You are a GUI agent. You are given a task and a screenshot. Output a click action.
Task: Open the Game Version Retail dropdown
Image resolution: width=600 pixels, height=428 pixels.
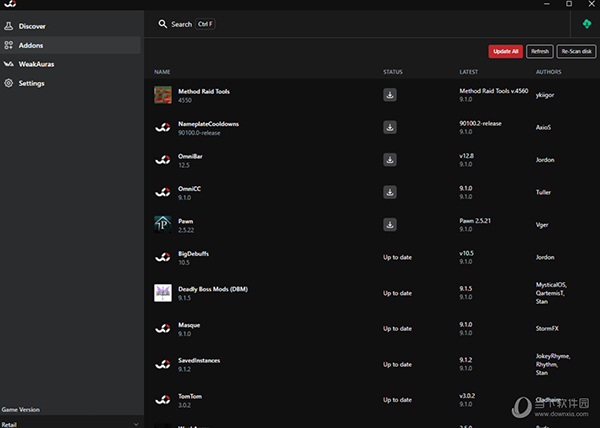tap(70, 424)
